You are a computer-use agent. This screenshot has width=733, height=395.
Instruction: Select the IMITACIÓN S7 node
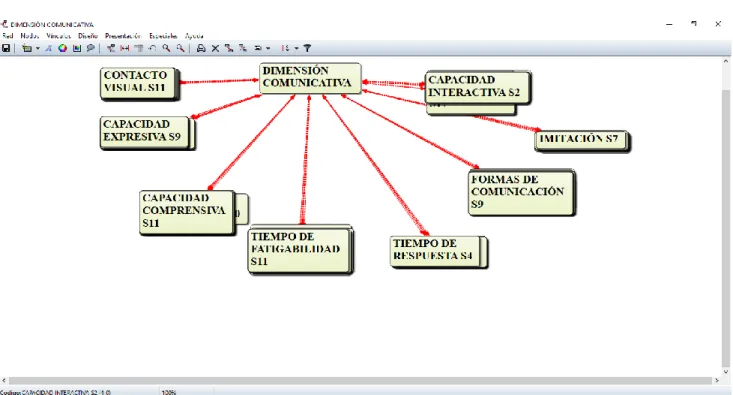580,140
